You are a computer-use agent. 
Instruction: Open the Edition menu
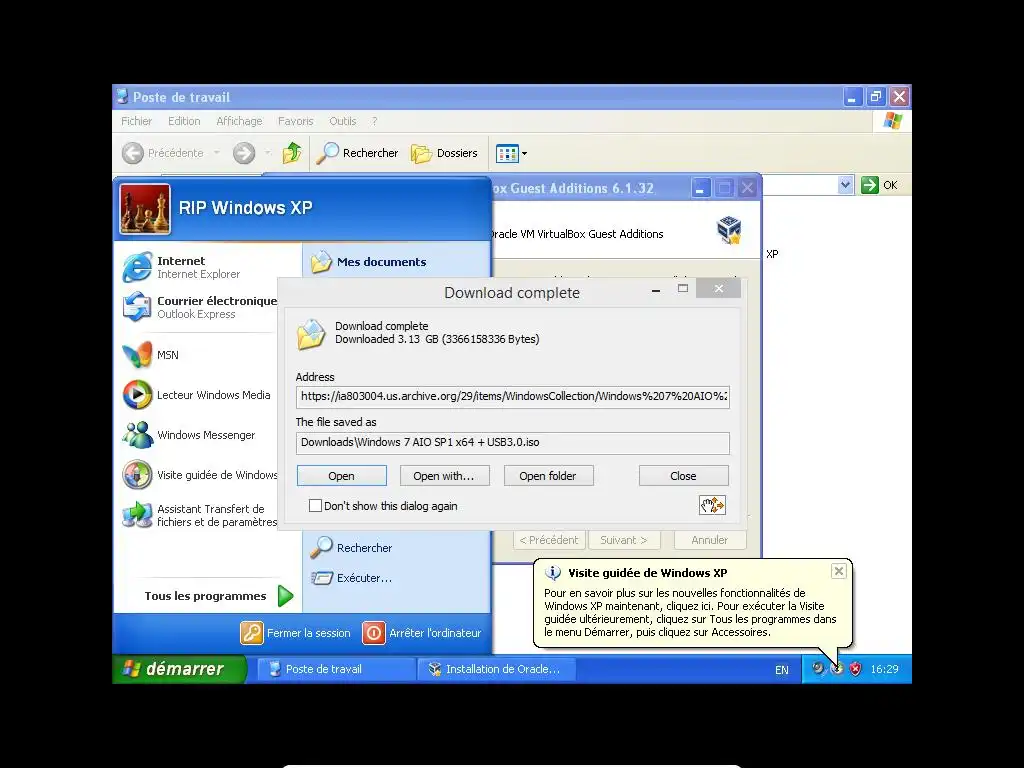pos(184,121)
